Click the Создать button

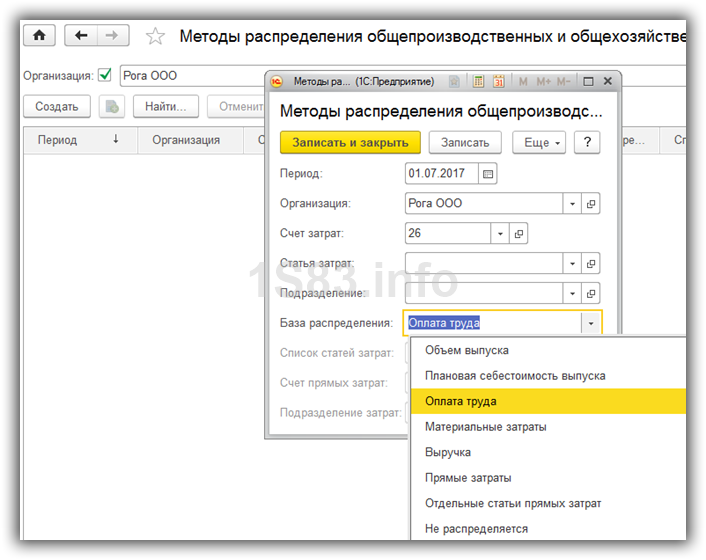tap(56, 106)
